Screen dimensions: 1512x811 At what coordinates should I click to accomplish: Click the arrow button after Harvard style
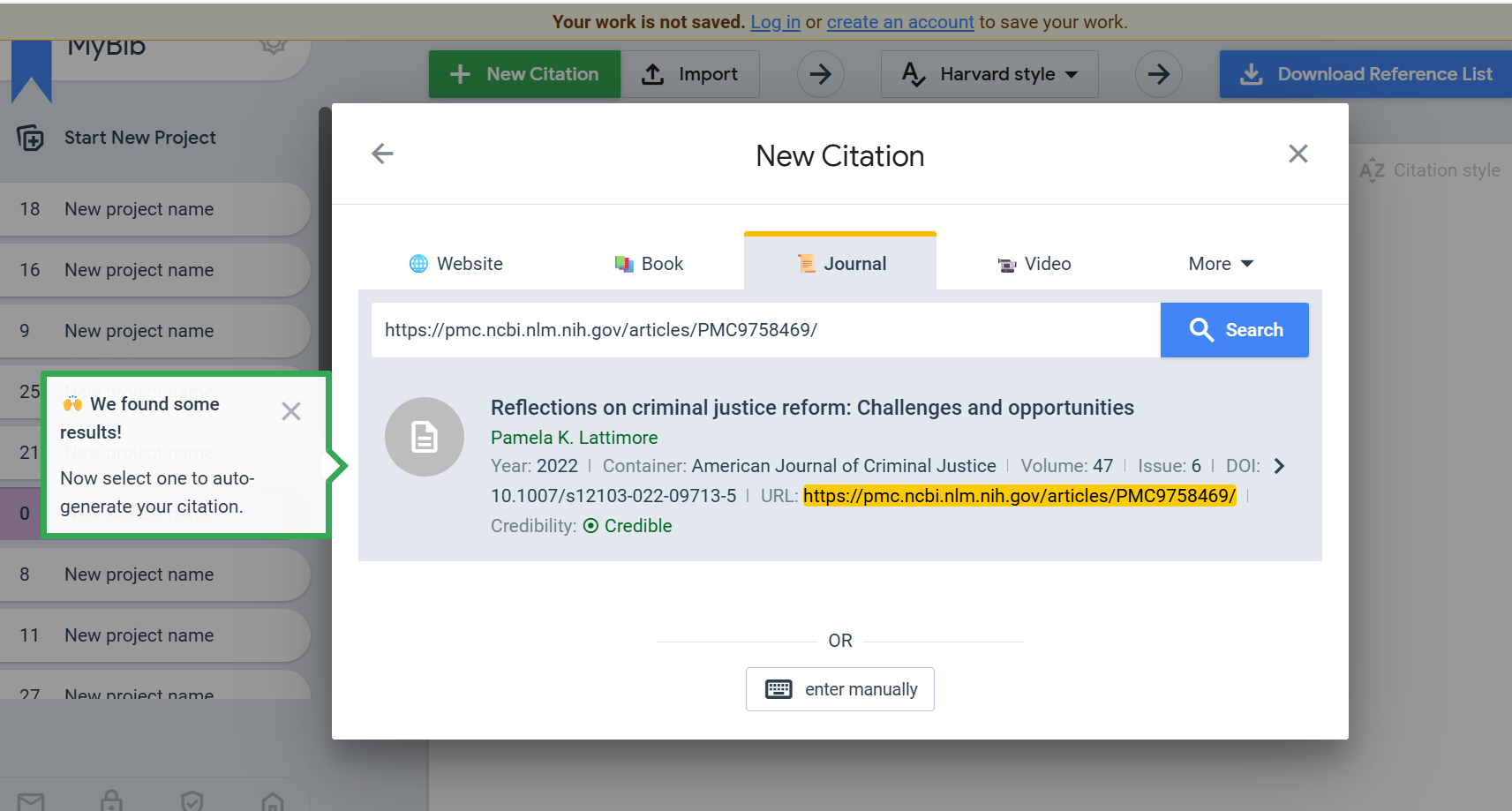(x=1158, y=74)
